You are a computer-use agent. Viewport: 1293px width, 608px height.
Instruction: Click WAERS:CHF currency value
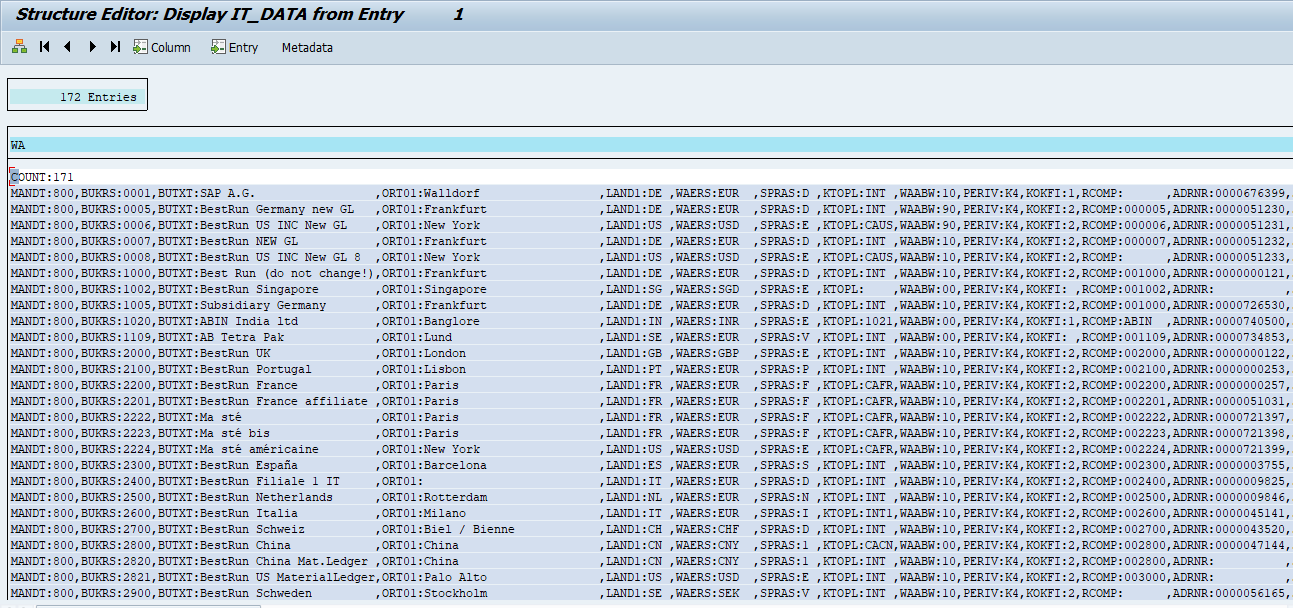pos(707,529)
